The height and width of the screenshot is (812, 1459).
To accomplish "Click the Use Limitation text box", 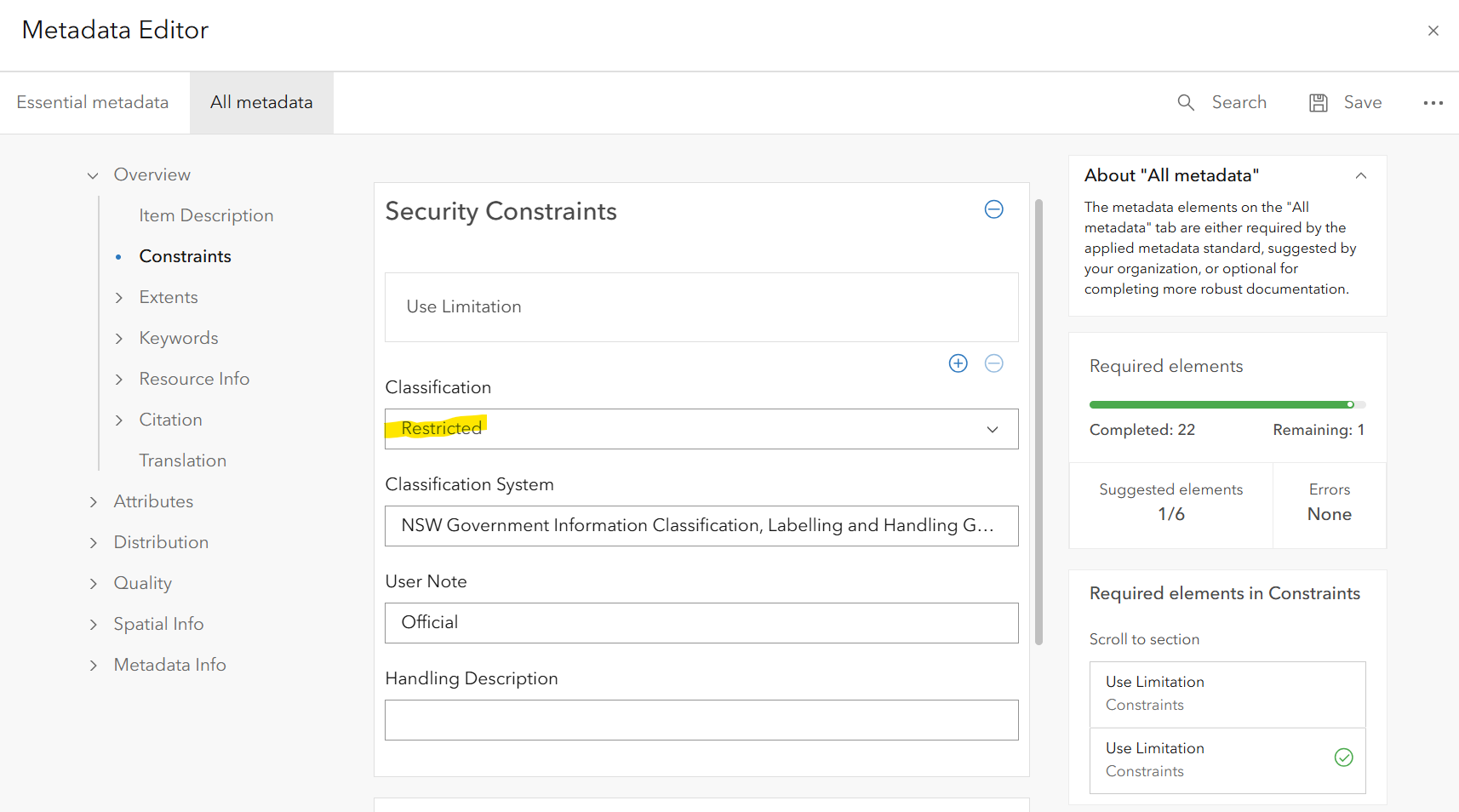I will point(701,307).
